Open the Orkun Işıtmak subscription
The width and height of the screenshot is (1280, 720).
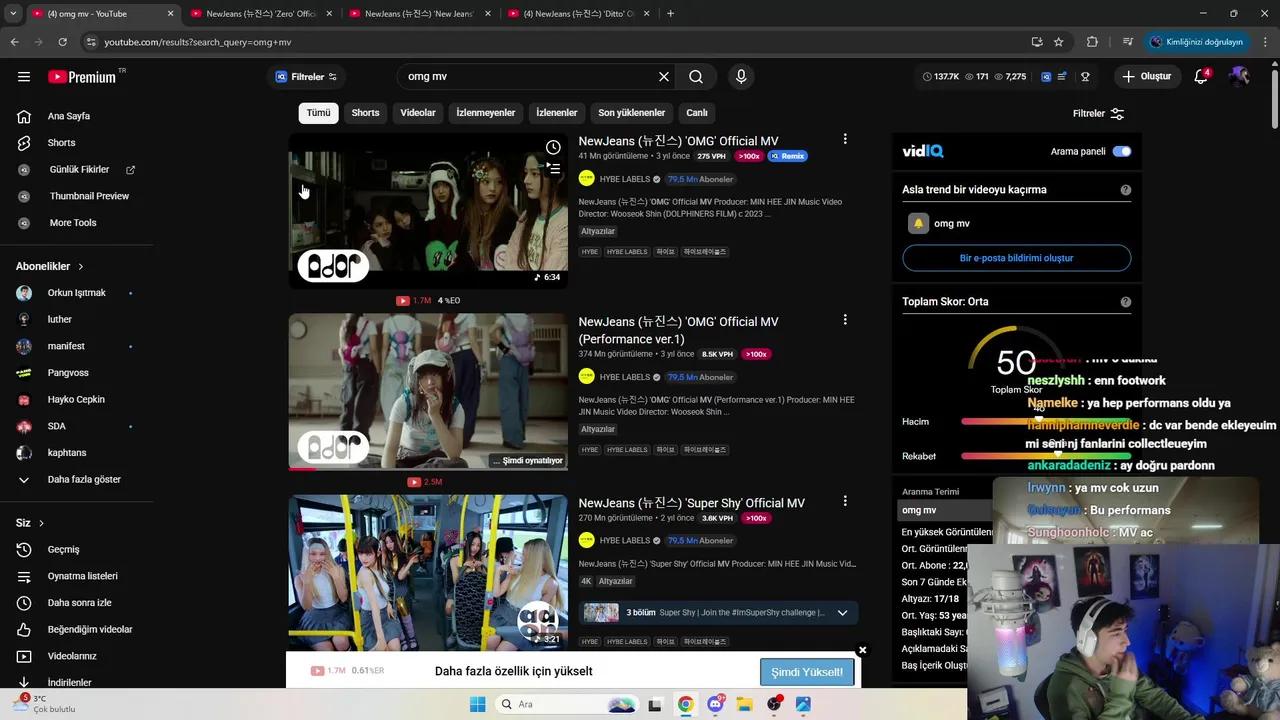coord(76,293)
